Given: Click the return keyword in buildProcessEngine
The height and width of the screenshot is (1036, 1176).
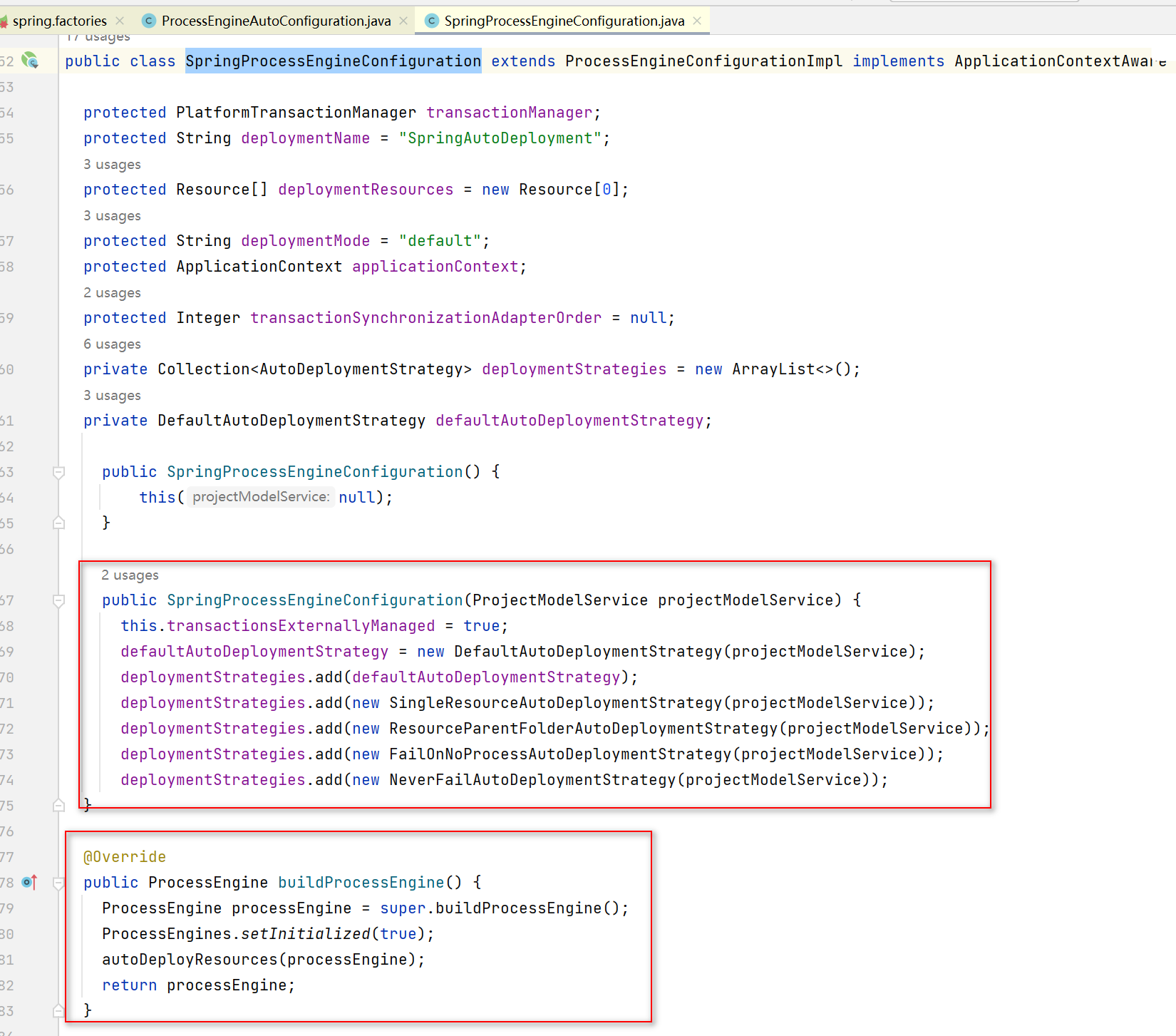Looking at the screenshot, I should click(x=129, y=985).
